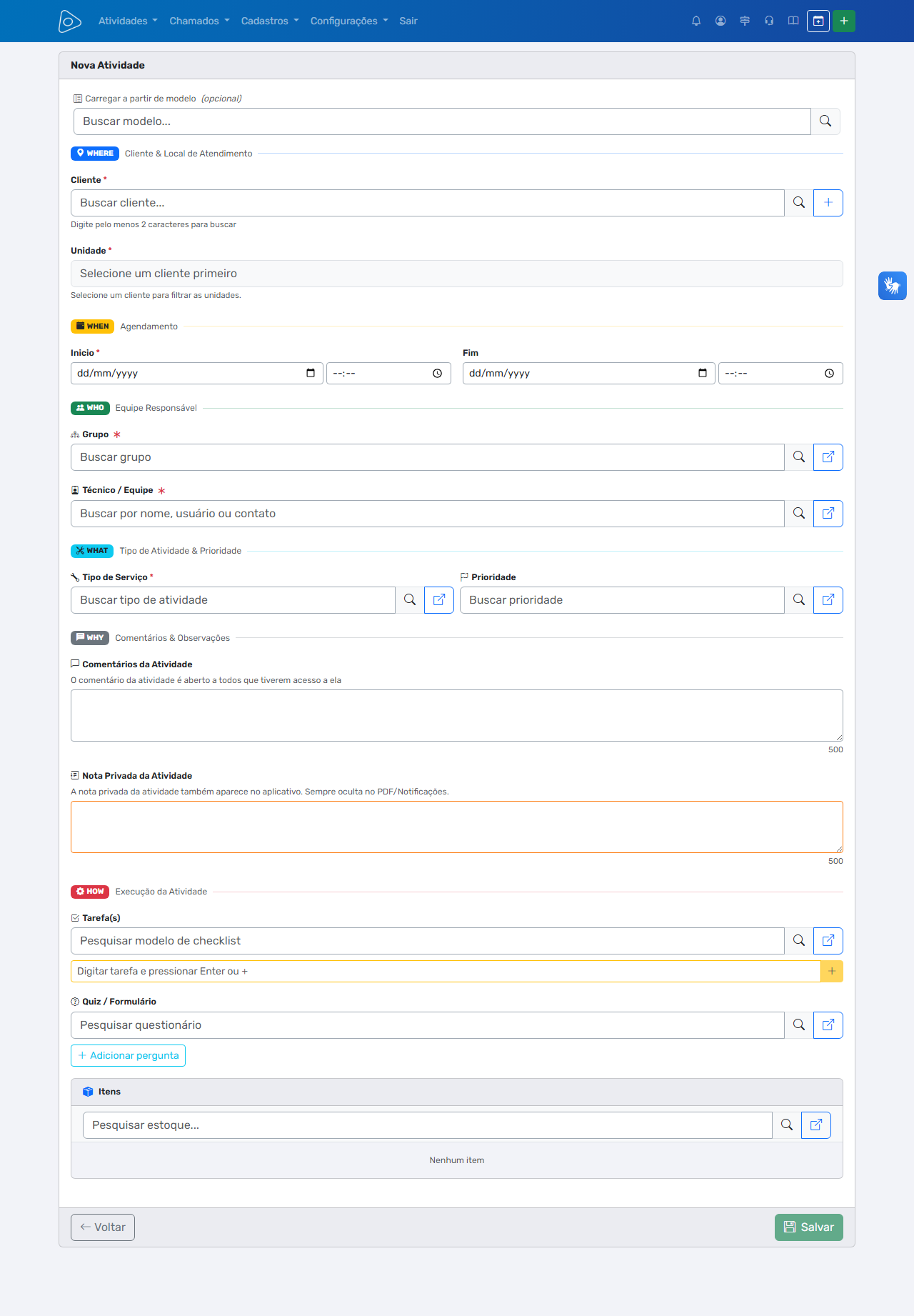Click the WHERE section badge

pyautogui.click(x=95, y=154)
